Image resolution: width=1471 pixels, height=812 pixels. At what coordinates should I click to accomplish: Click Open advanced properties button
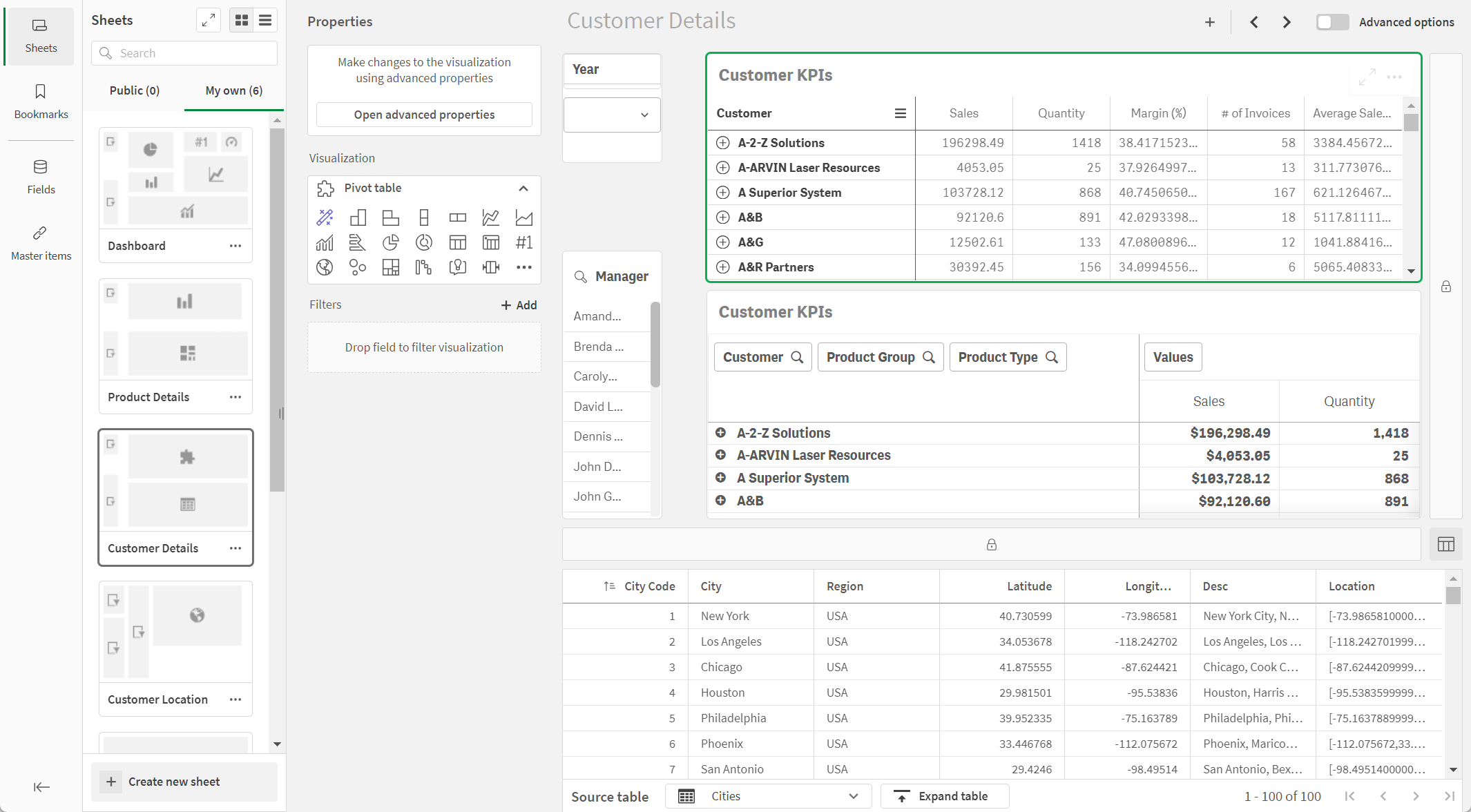point(424,114)
